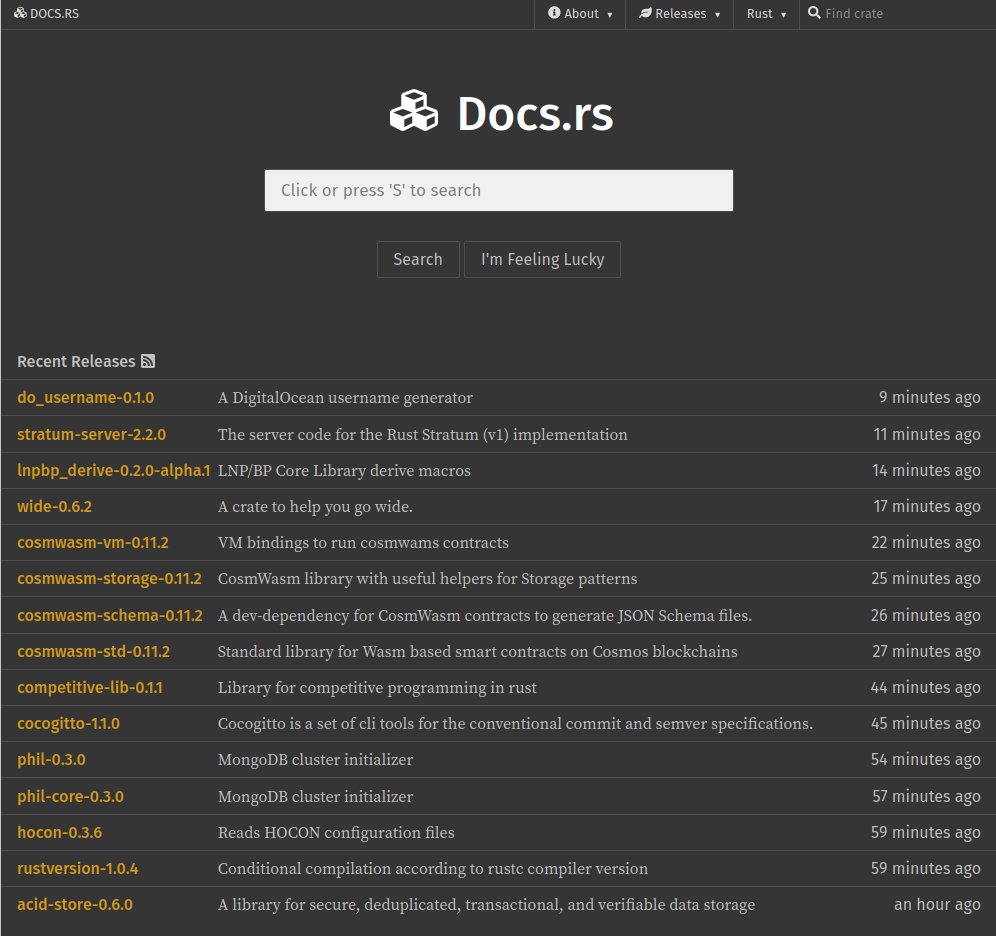Open cosmwasm-storage-0.11.2 crate

[109, 578]
